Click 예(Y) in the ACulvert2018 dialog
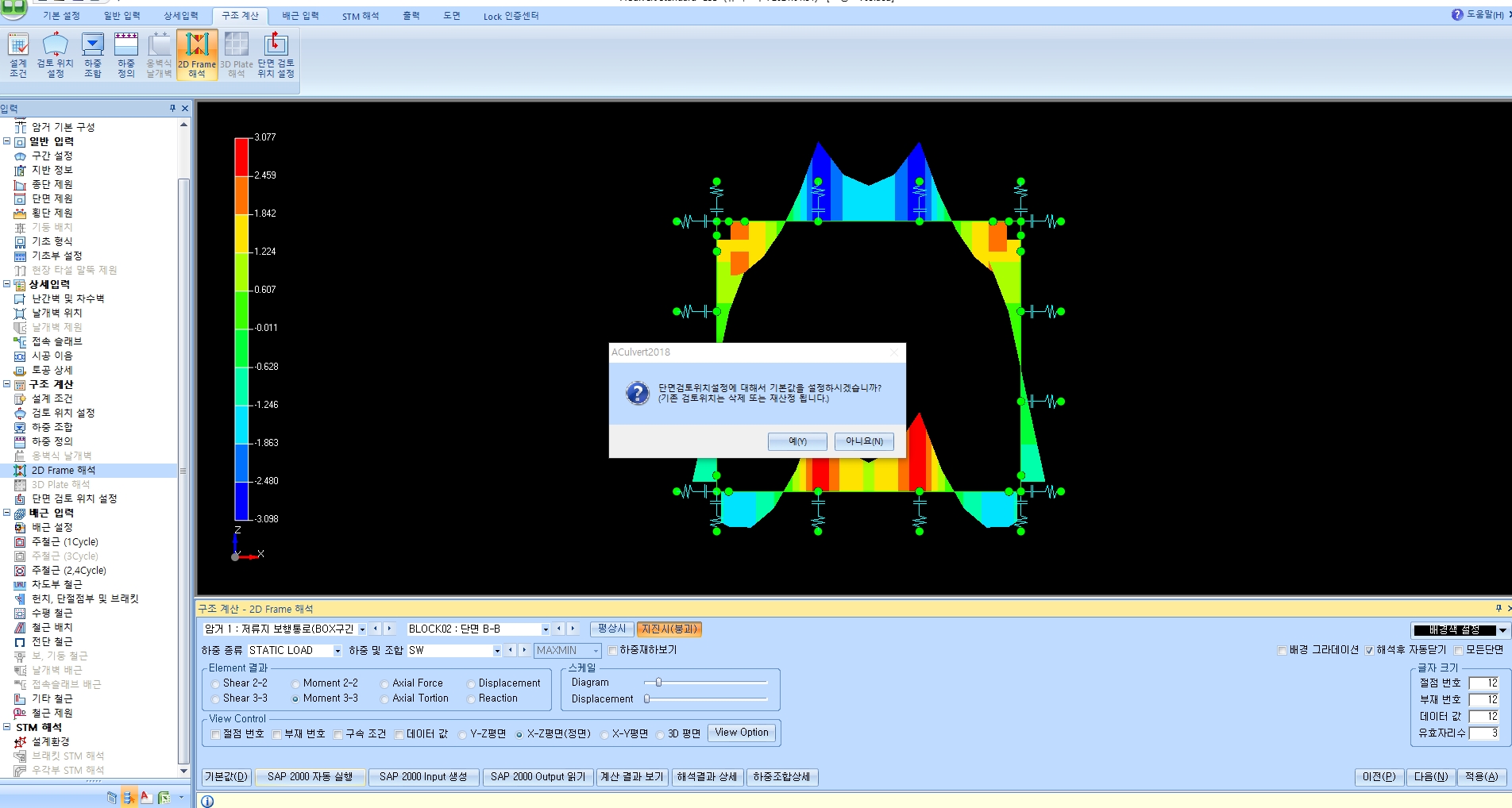This screenshot has width=1512, height=808. point(797,441)
